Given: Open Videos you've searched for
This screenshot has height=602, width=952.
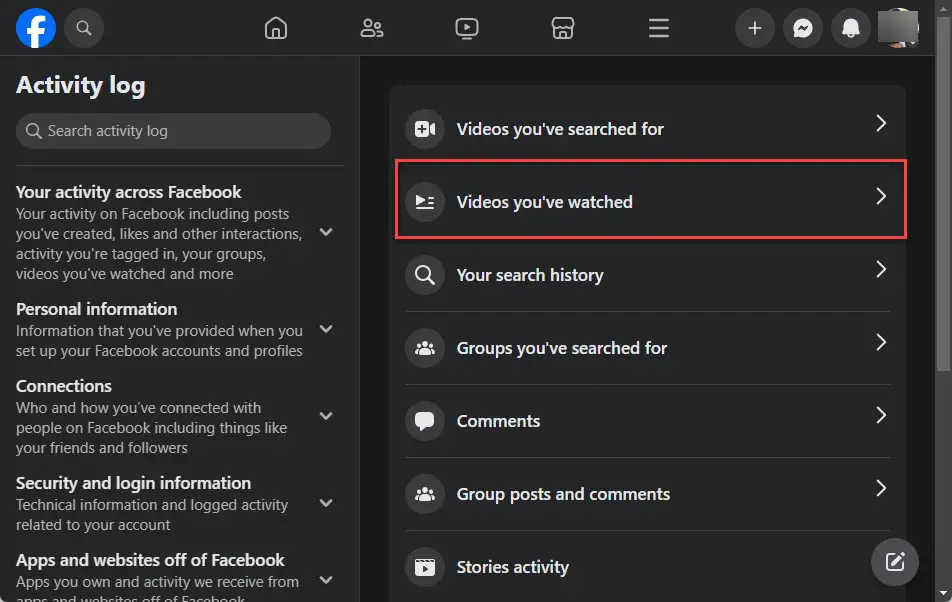Looking at the screenshot, I should coord(647,129).
